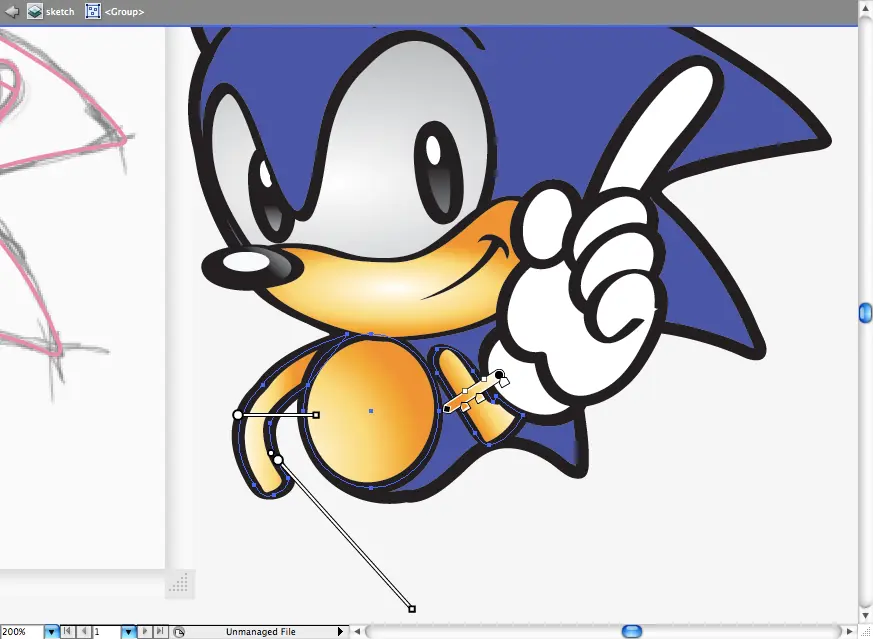873x639 pixels.
Task: Click the belly ellipse center point
Action: 371,411
